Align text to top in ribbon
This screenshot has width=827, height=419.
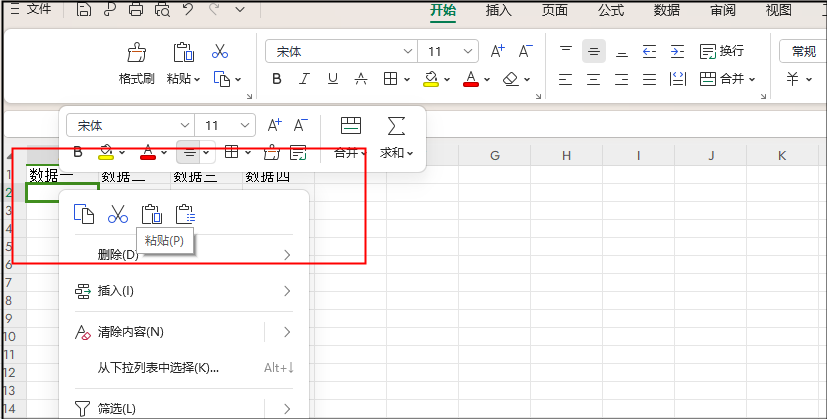tap(566, 51)
